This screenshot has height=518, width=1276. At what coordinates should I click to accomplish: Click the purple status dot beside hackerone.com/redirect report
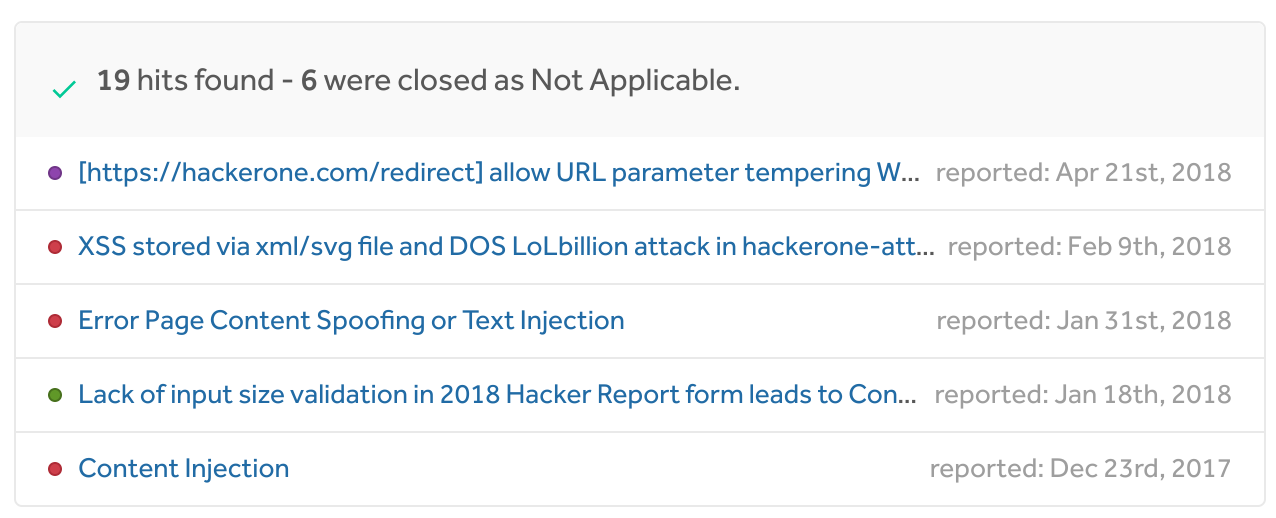(x=55, y=173)
